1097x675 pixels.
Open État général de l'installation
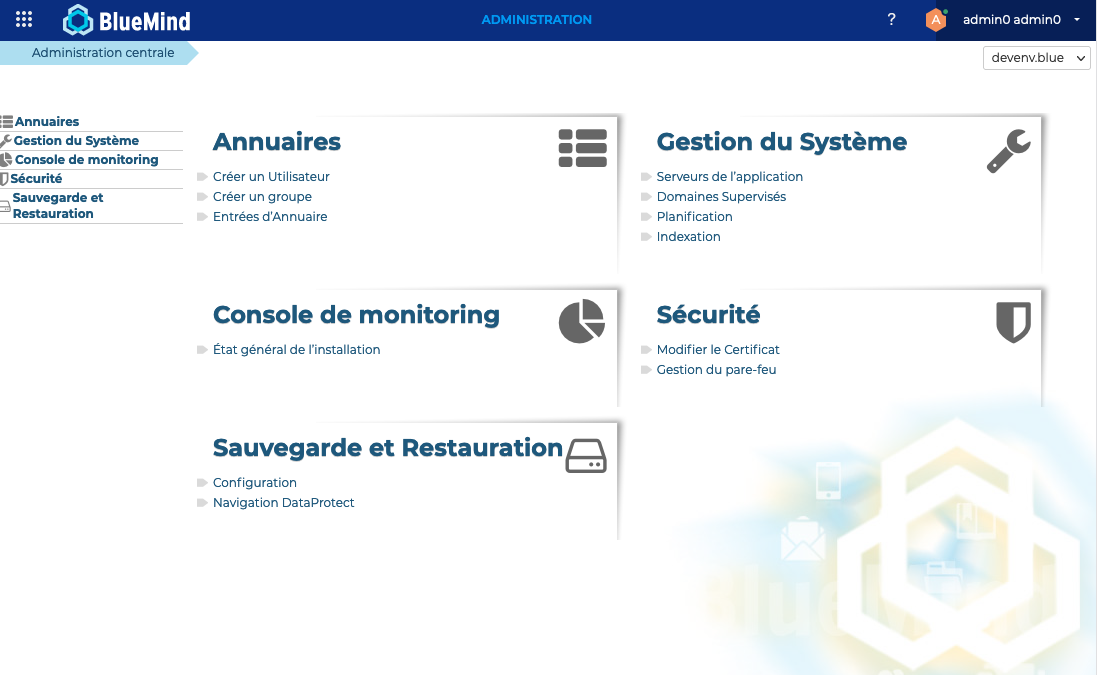(x=296, y=350)
